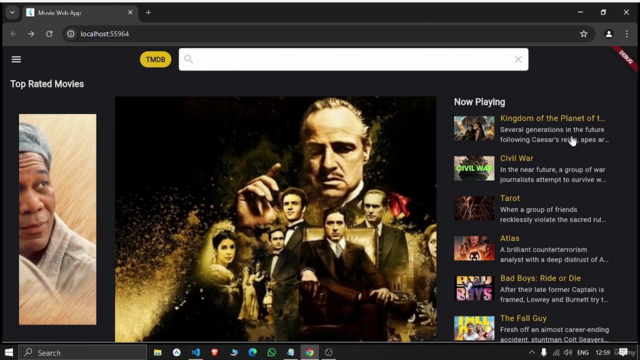Image resolution: width=640 pixels, height=360 pixels.
Task: Select The Fall Guy thumbnail image
Action: [x=474, y=328]
